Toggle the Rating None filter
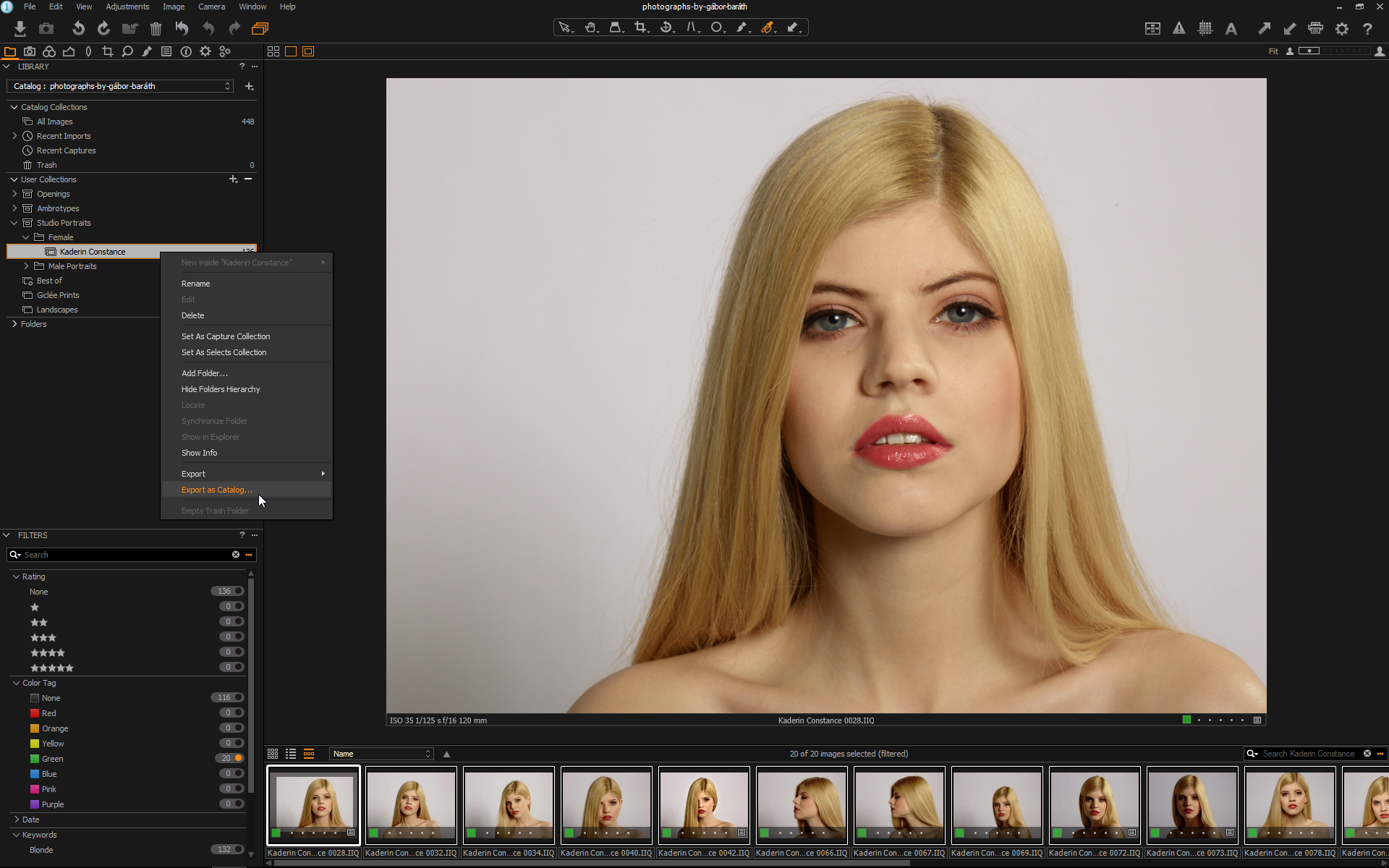 (x=238, y=591)
